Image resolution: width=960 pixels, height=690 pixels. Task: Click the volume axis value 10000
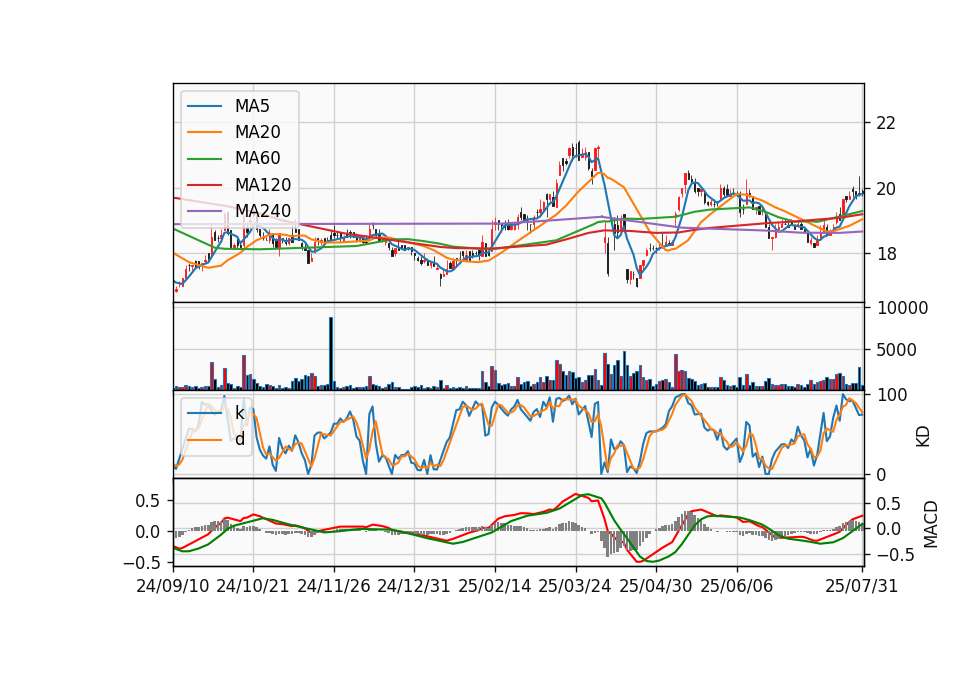902,308
